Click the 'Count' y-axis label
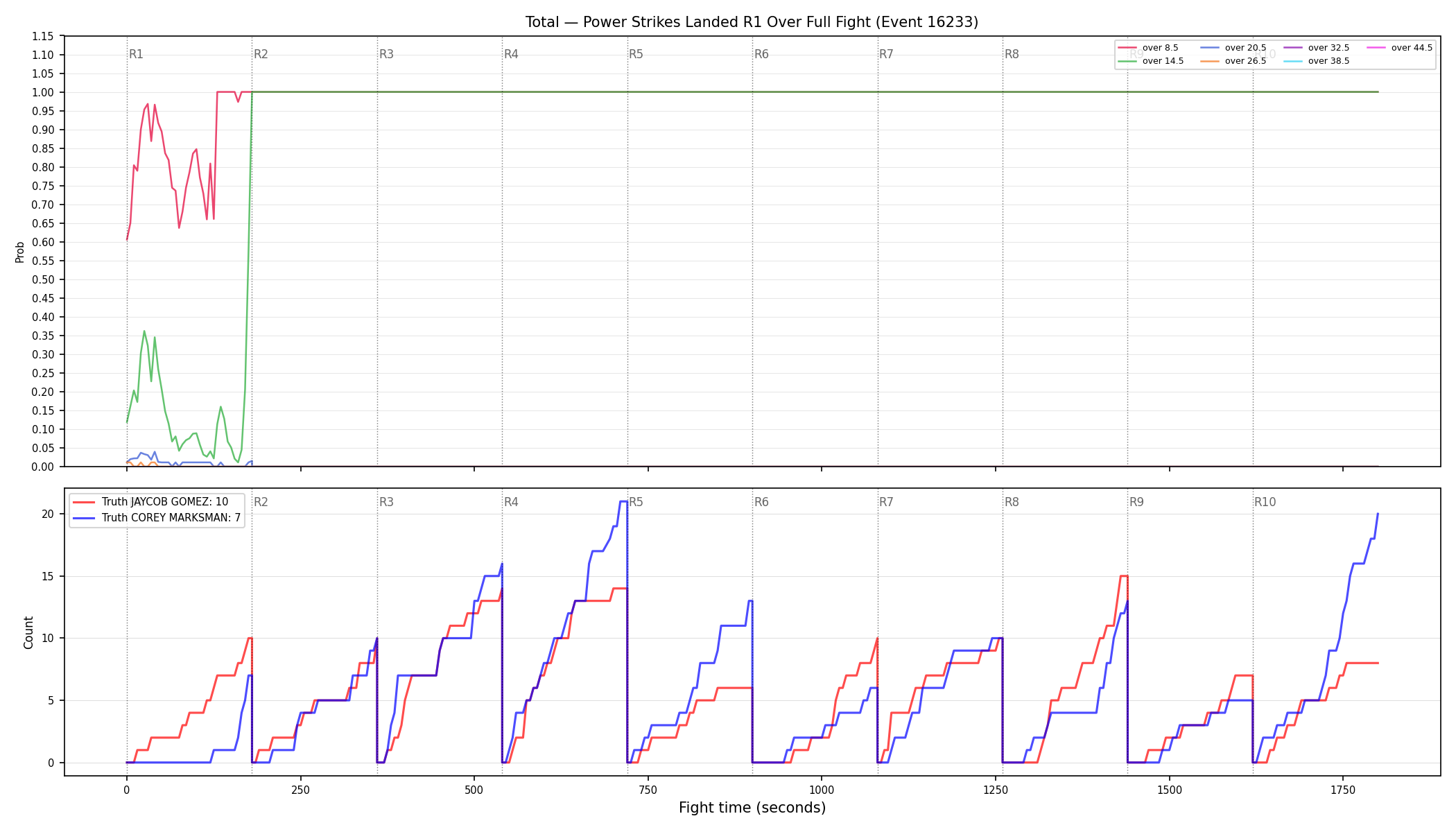Screen dimensions: 1456x832 point(28,632)
